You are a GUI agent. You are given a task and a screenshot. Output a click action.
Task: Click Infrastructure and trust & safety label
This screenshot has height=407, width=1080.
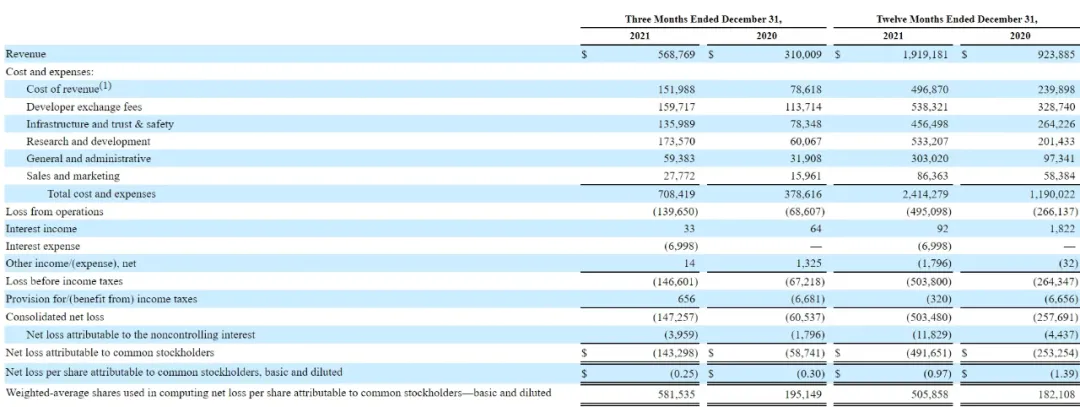tap(100, 124)
